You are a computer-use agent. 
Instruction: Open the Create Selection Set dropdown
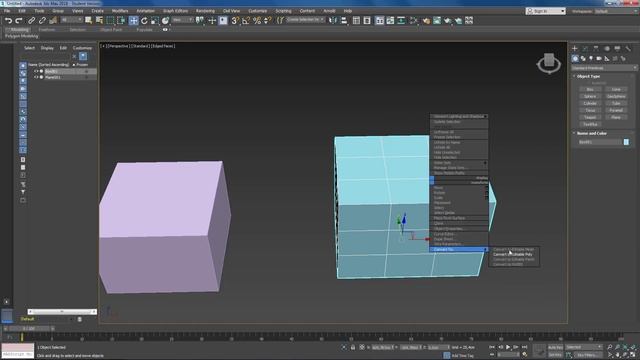[305, 20]
